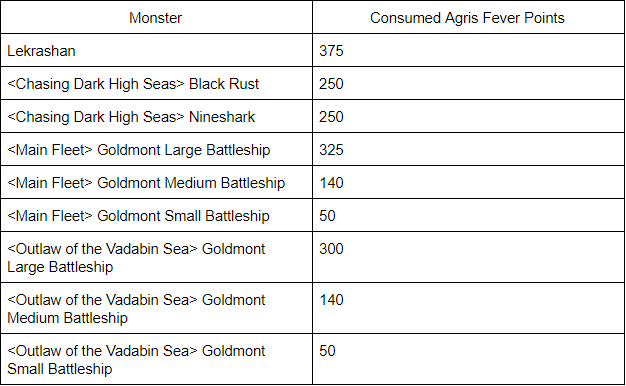Select 140 beside Outlaw Medium Battleship
The width and height of the screenshot is (626, 386).
468,308
